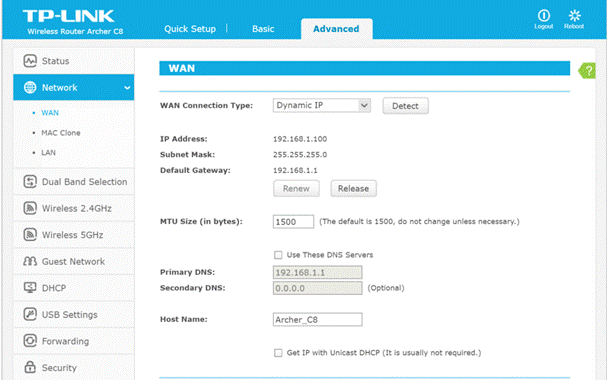Click the Reboot gear icon
Image resolution: width=607 pixels, height=380 pixels.
click(574, 15)
